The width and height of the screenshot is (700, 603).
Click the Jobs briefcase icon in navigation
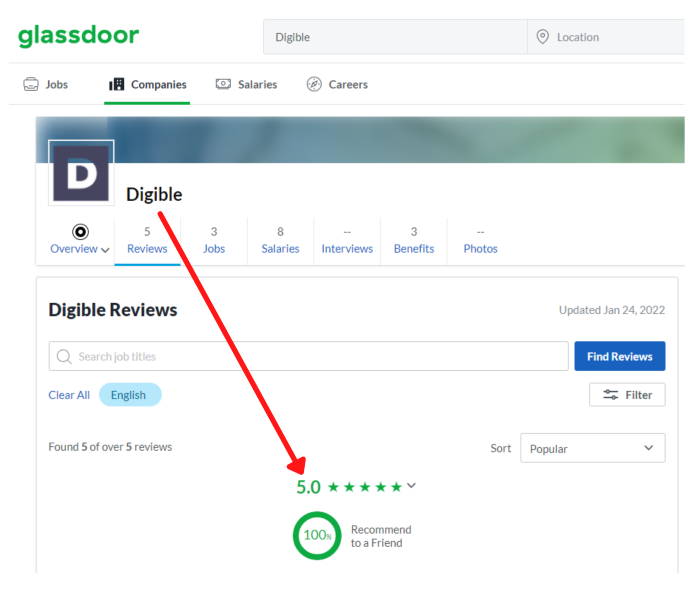[x=31, y=84]
